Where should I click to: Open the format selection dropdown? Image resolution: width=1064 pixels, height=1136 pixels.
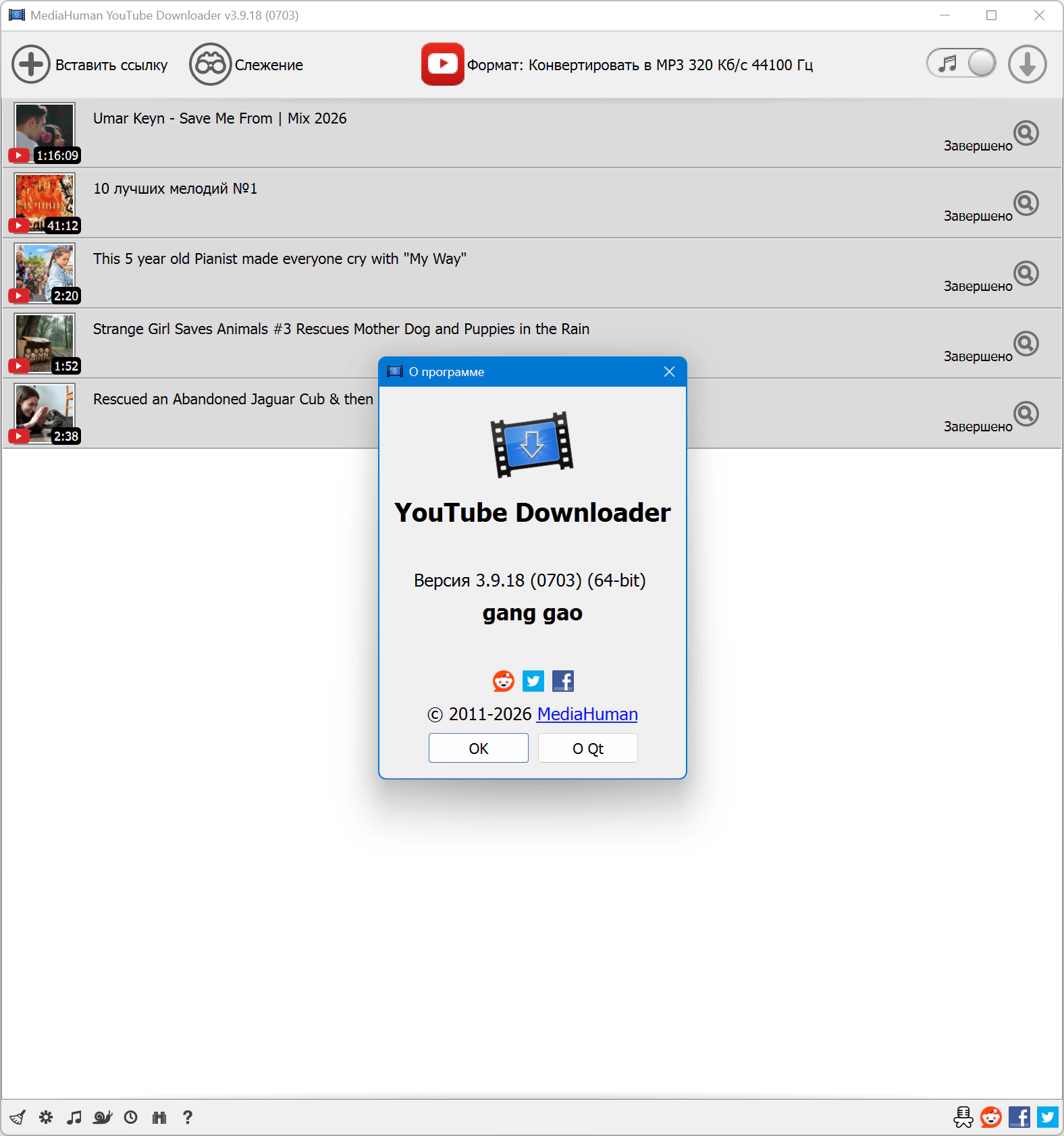pyautogui.click(x=639, y=65)
